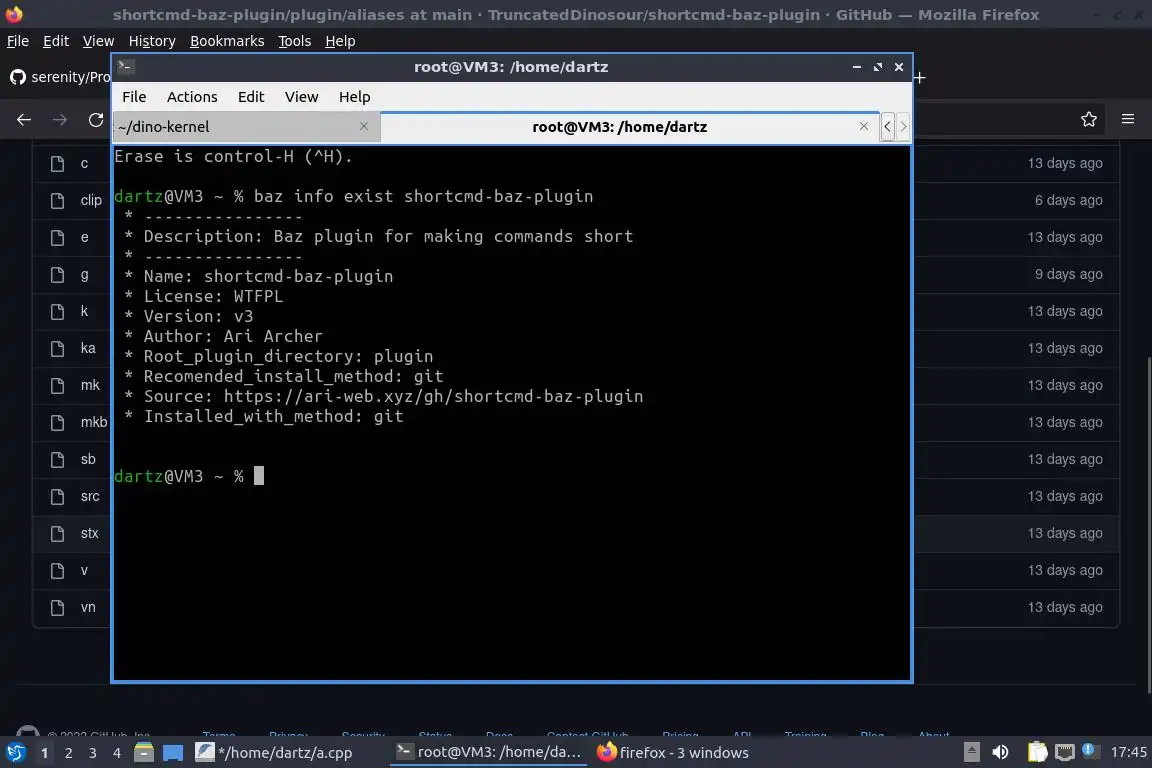The width and height of the screenshot is (1152, 768).
Task: Switch to workspace 4
Action: [x=117, y=753]
